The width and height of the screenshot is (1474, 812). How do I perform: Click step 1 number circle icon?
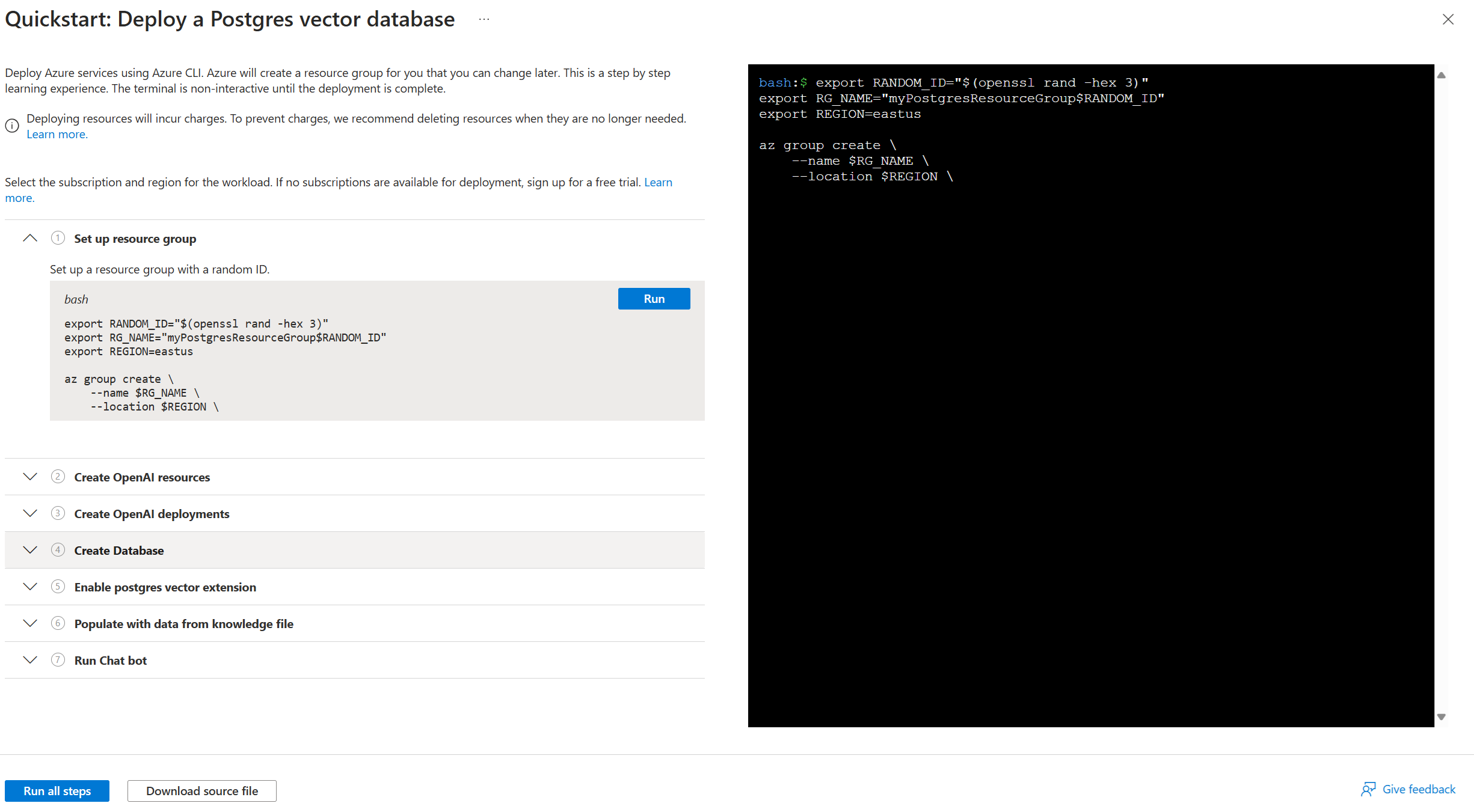click(58, 238)
